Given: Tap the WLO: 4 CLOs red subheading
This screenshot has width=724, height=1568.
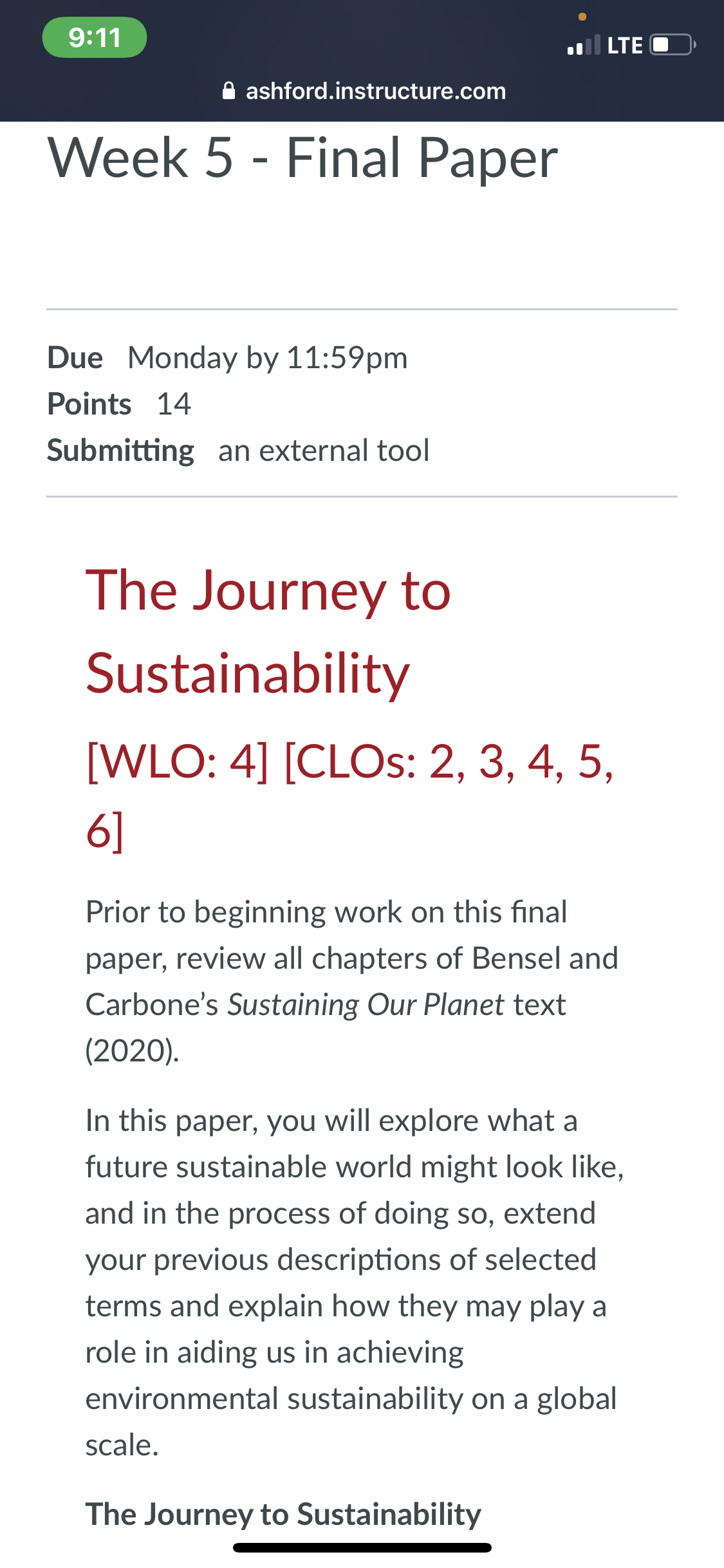Looking at the screenshot, I should click(350, 796).
